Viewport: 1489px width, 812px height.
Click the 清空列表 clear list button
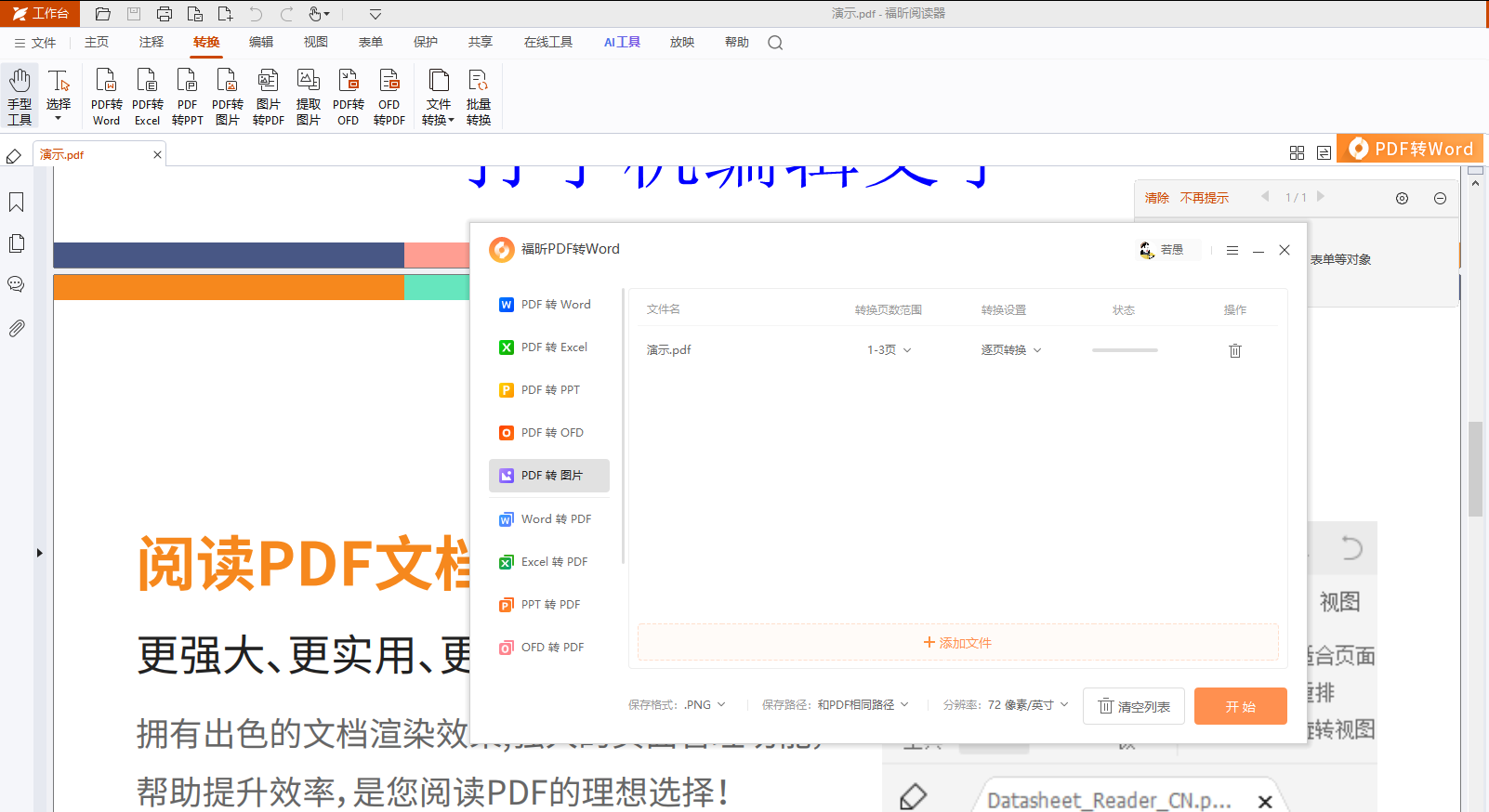pyautogui.click(x=1134, y=706)
